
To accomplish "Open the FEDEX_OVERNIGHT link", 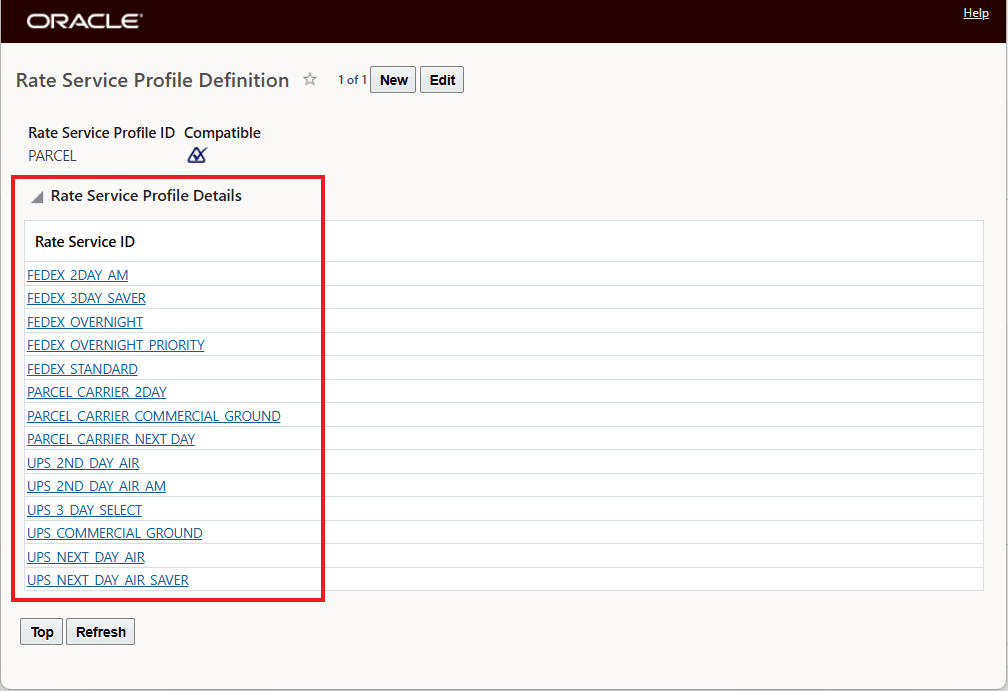I will 85,322.
